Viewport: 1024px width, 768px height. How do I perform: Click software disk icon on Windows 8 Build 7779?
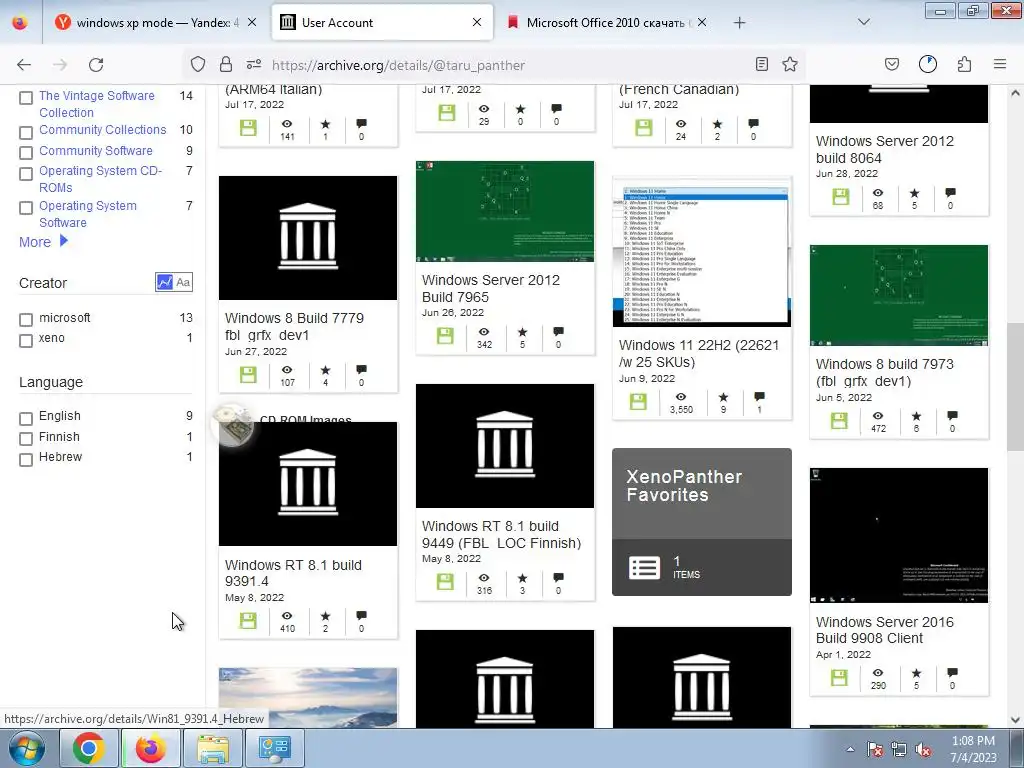point(248,375)
